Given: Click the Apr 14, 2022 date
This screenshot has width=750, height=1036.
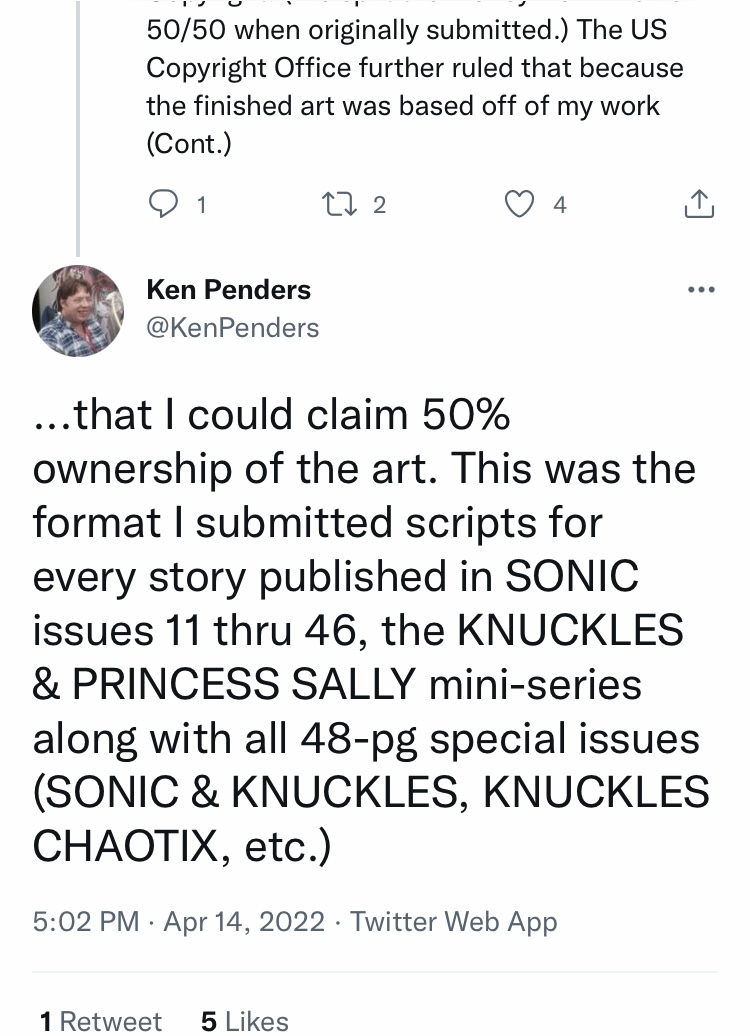Looking at the screenshot, I should [x=244, y=921].
